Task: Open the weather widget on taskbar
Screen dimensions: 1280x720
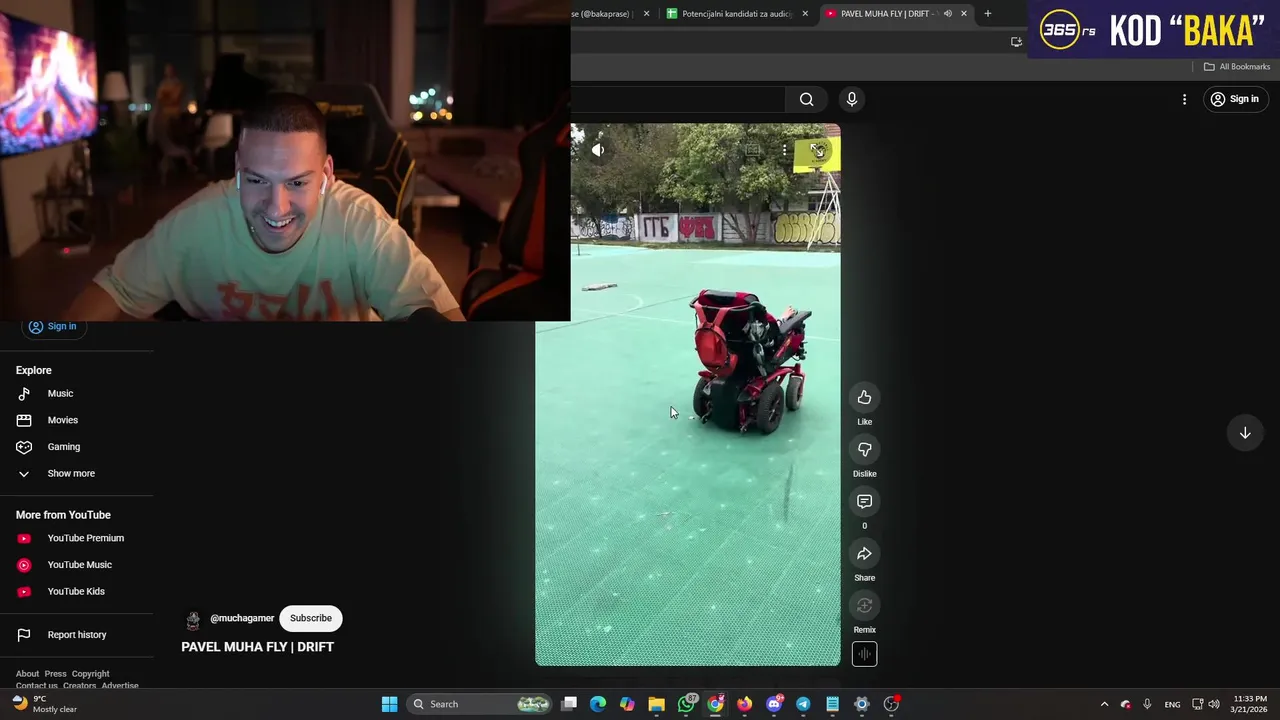Action: (45, 704)
